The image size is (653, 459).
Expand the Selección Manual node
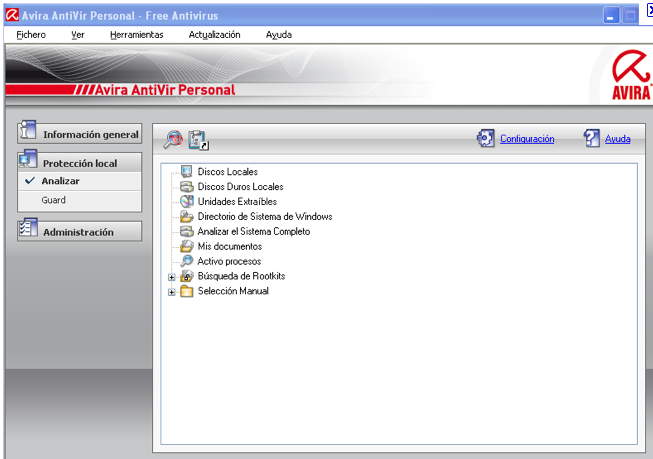pyautogui.click(x=172, y=292)
